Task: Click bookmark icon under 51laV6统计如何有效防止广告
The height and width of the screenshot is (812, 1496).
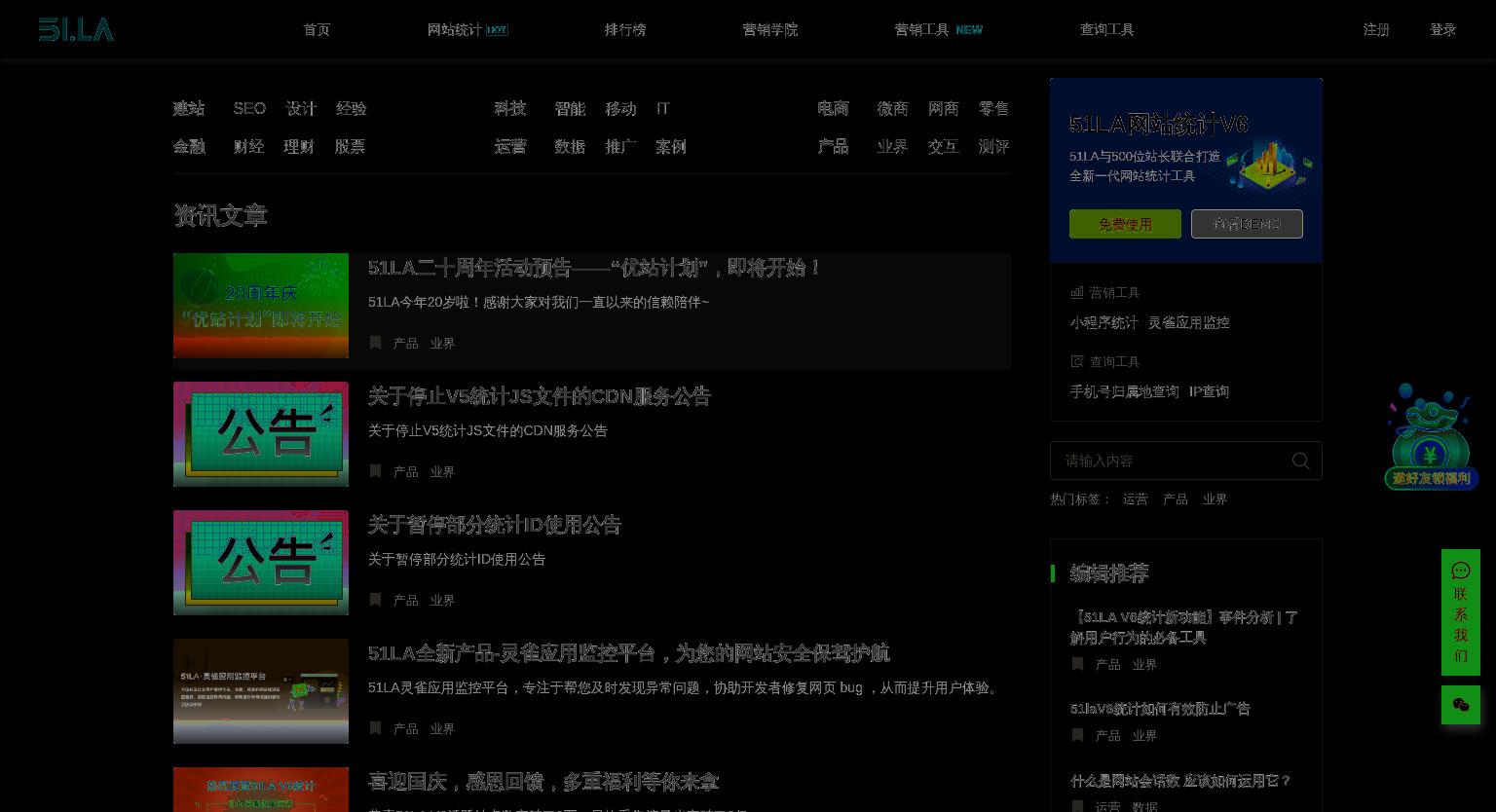Action: [x=1077, y=735]
